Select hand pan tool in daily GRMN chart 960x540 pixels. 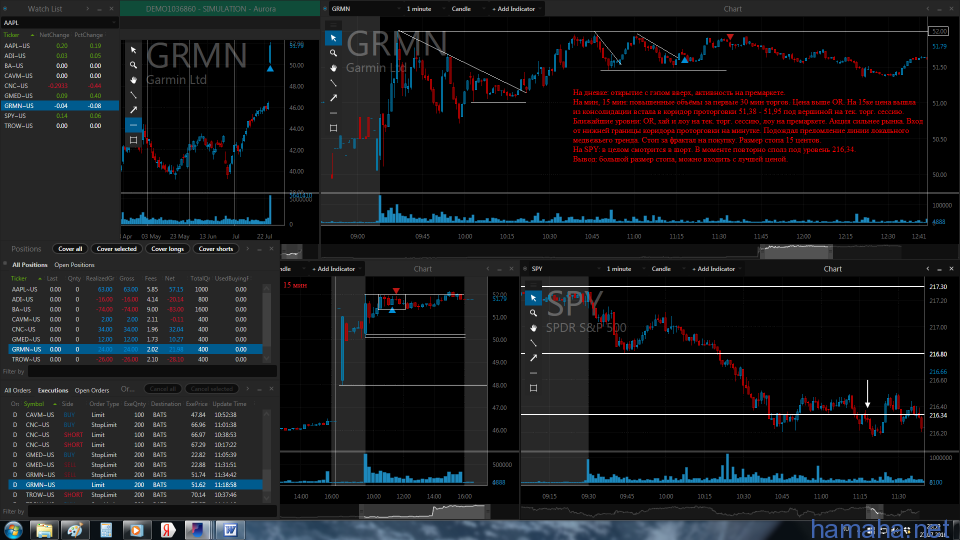[133, 80]
